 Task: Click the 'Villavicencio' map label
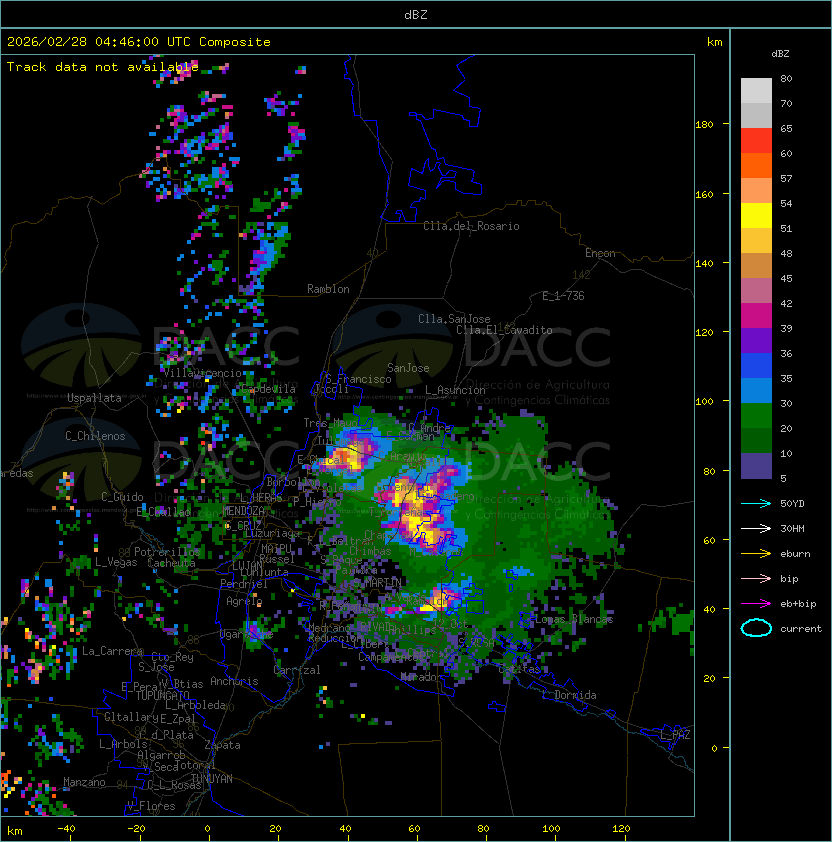coord(202,373)
